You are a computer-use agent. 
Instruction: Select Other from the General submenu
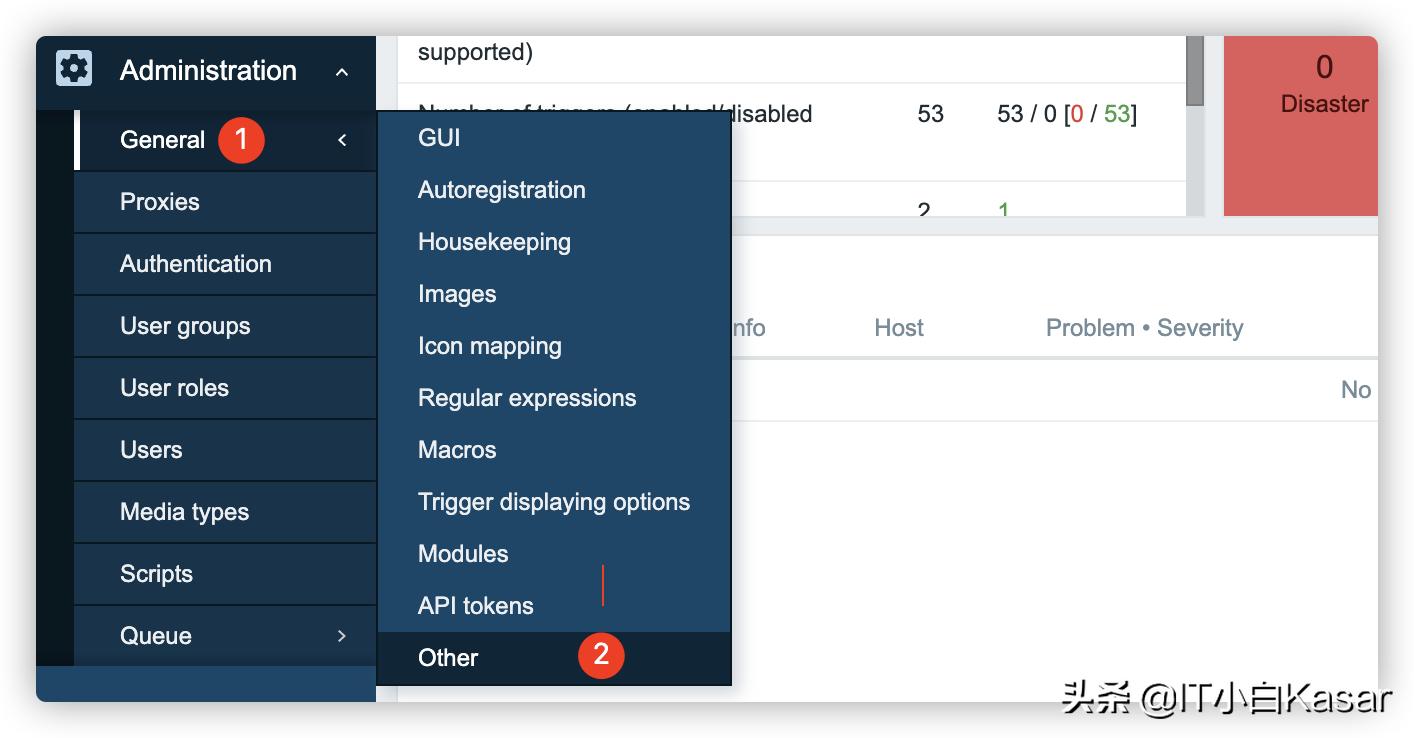(x=448, y=657)
